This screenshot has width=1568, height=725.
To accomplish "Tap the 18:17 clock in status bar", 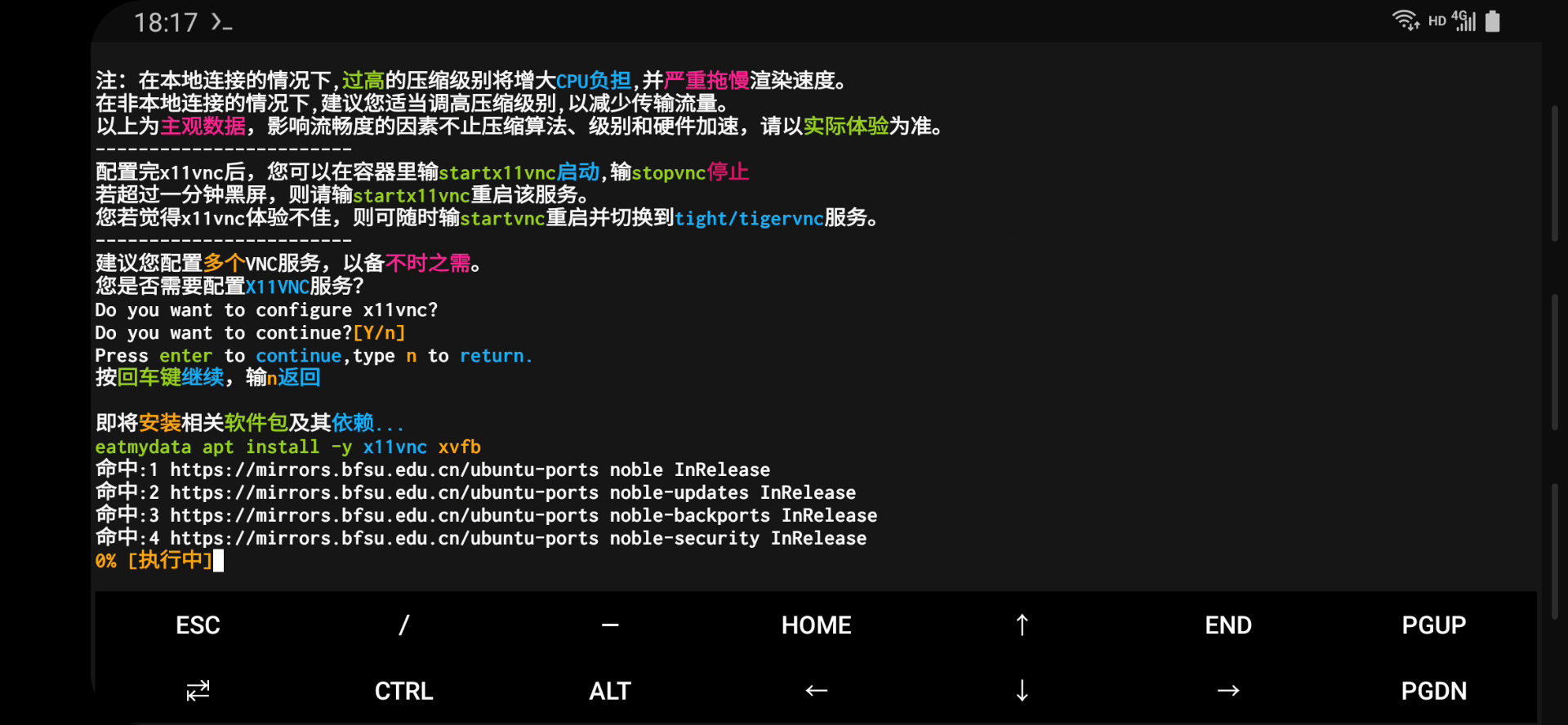I will (166, 23).
